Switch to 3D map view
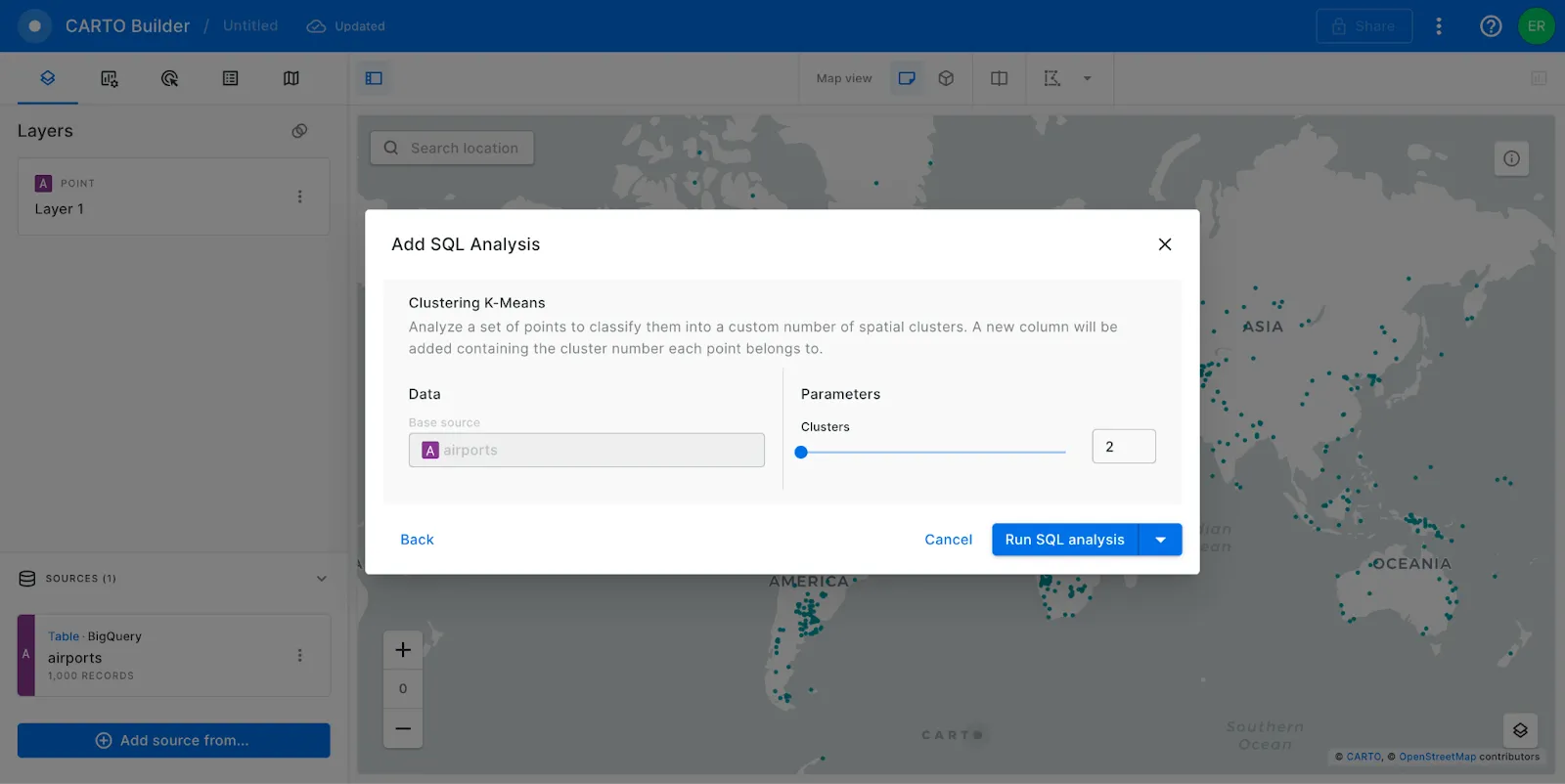The image size is (1565, 784). pyautogui.click(x=946, y=78)
